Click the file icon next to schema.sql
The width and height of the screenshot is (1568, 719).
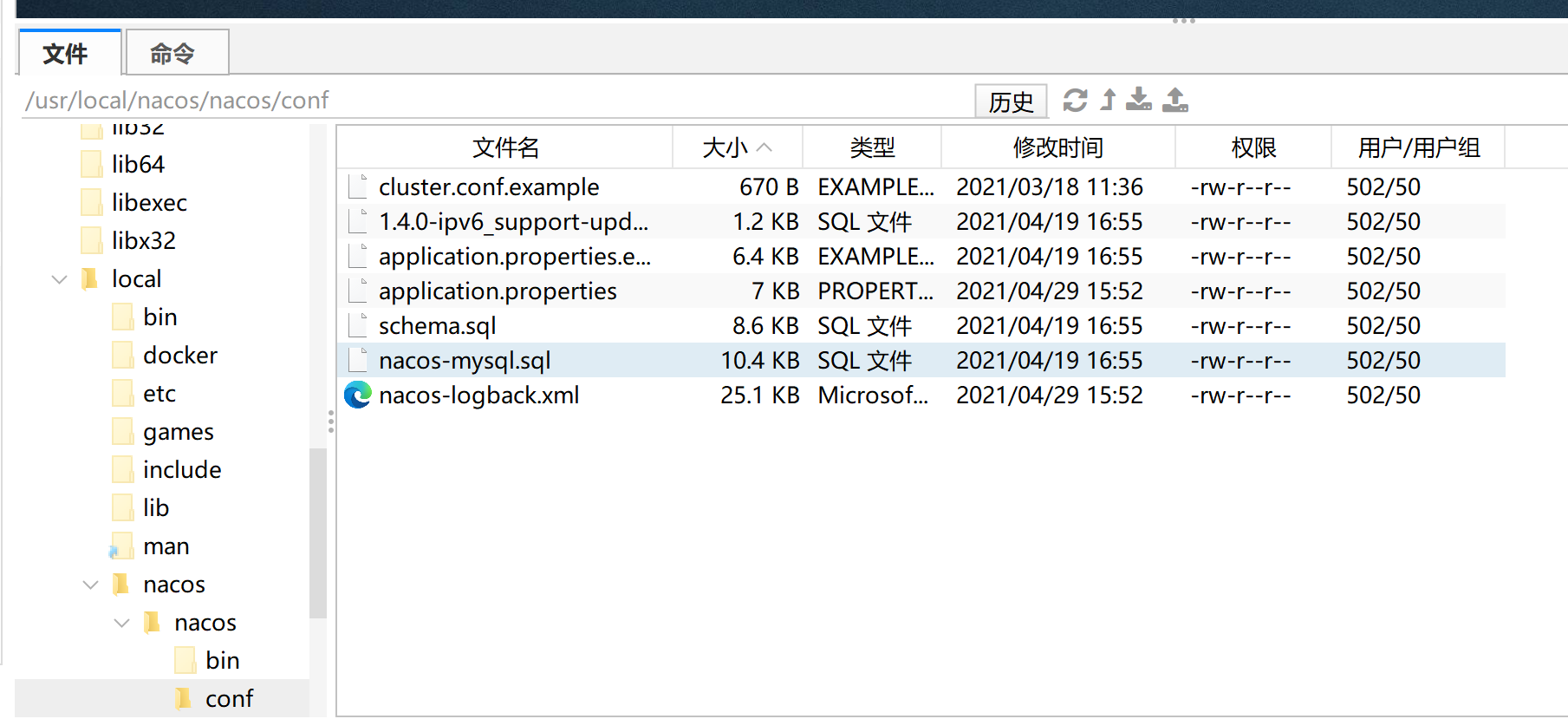357,326
